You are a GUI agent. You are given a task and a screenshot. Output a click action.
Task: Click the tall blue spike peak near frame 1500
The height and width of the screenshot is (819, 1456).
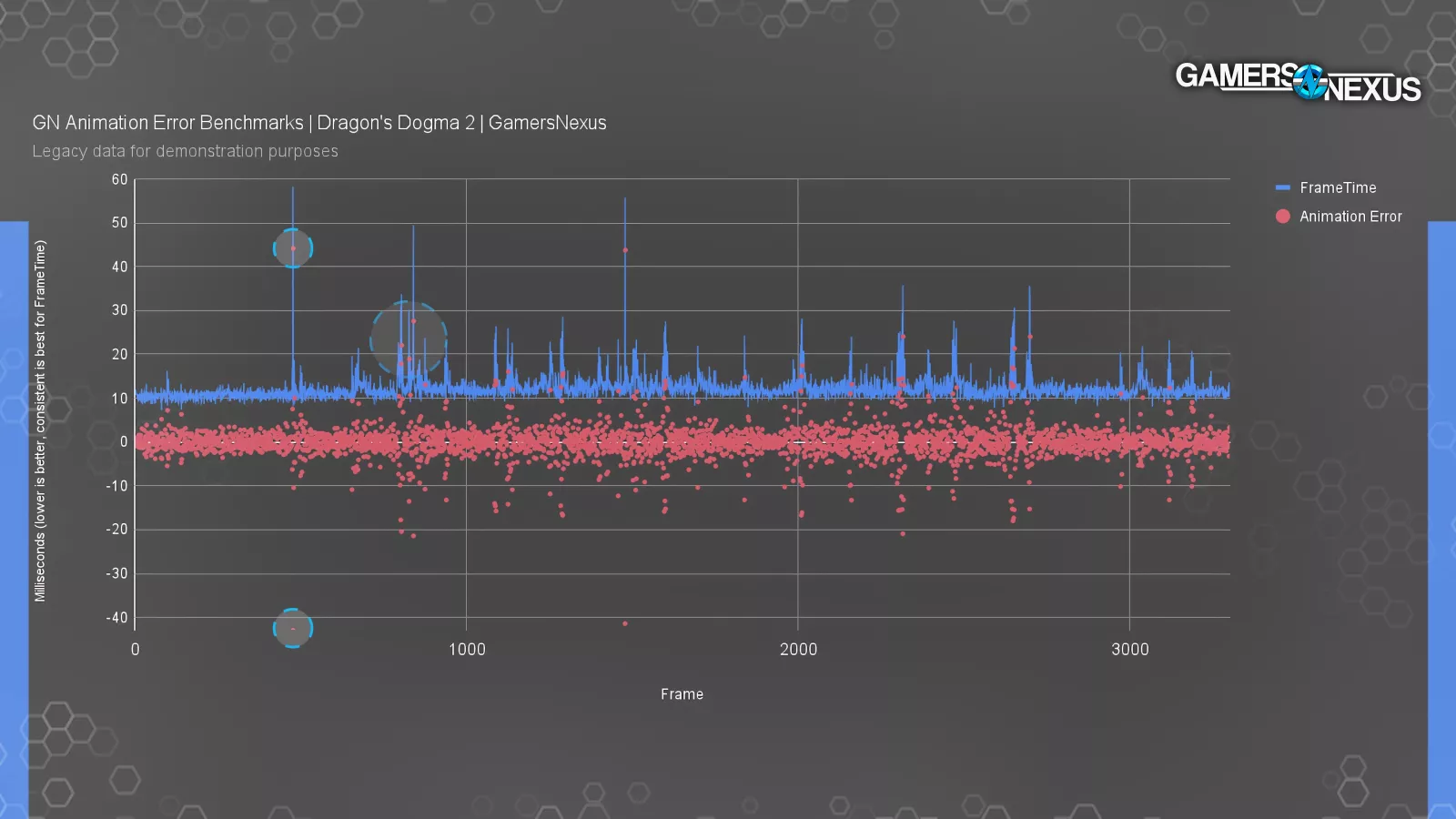(625, 200)
